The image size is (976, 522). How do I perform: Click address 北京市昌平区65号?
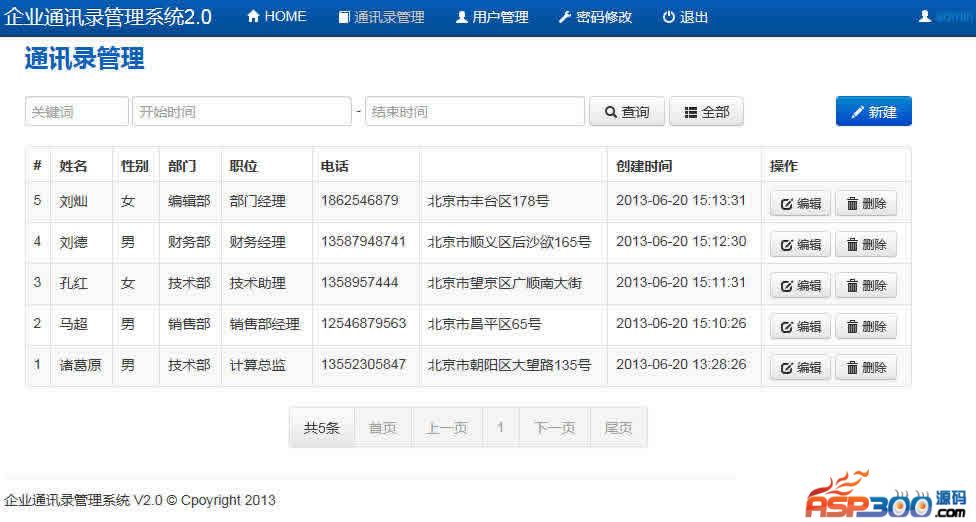(484, 324)
